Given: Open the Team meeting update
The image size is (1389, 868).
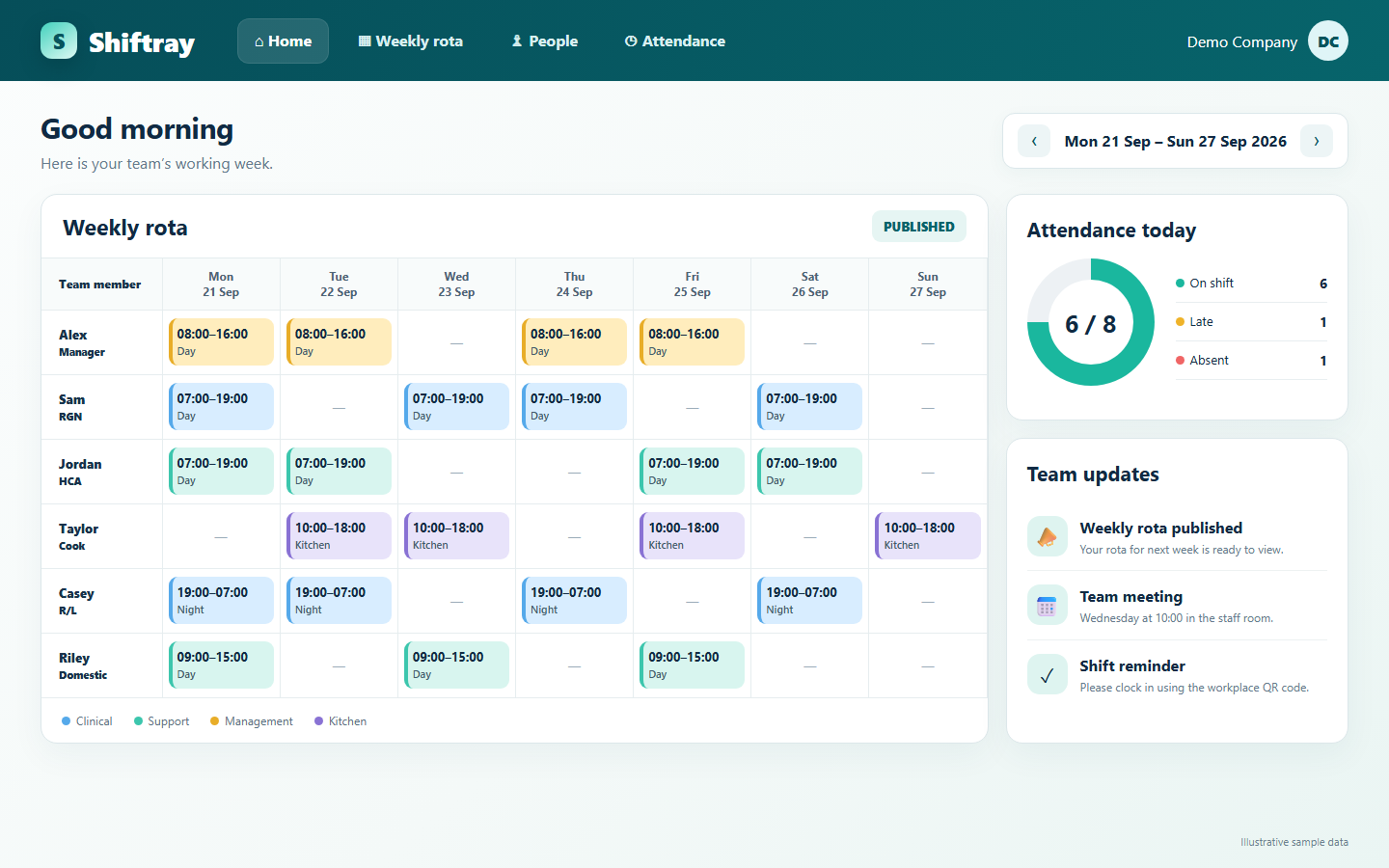Looking at the screenshot, I should tap(1177, 606).
